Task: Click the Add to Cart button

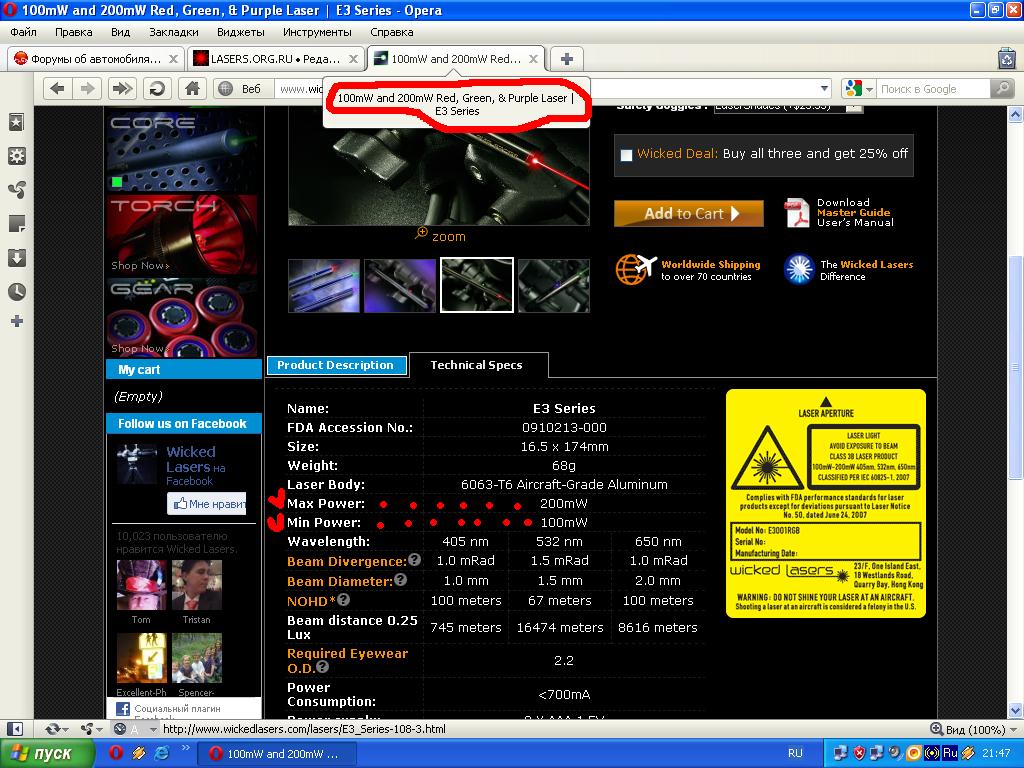Action: (689, 214)
